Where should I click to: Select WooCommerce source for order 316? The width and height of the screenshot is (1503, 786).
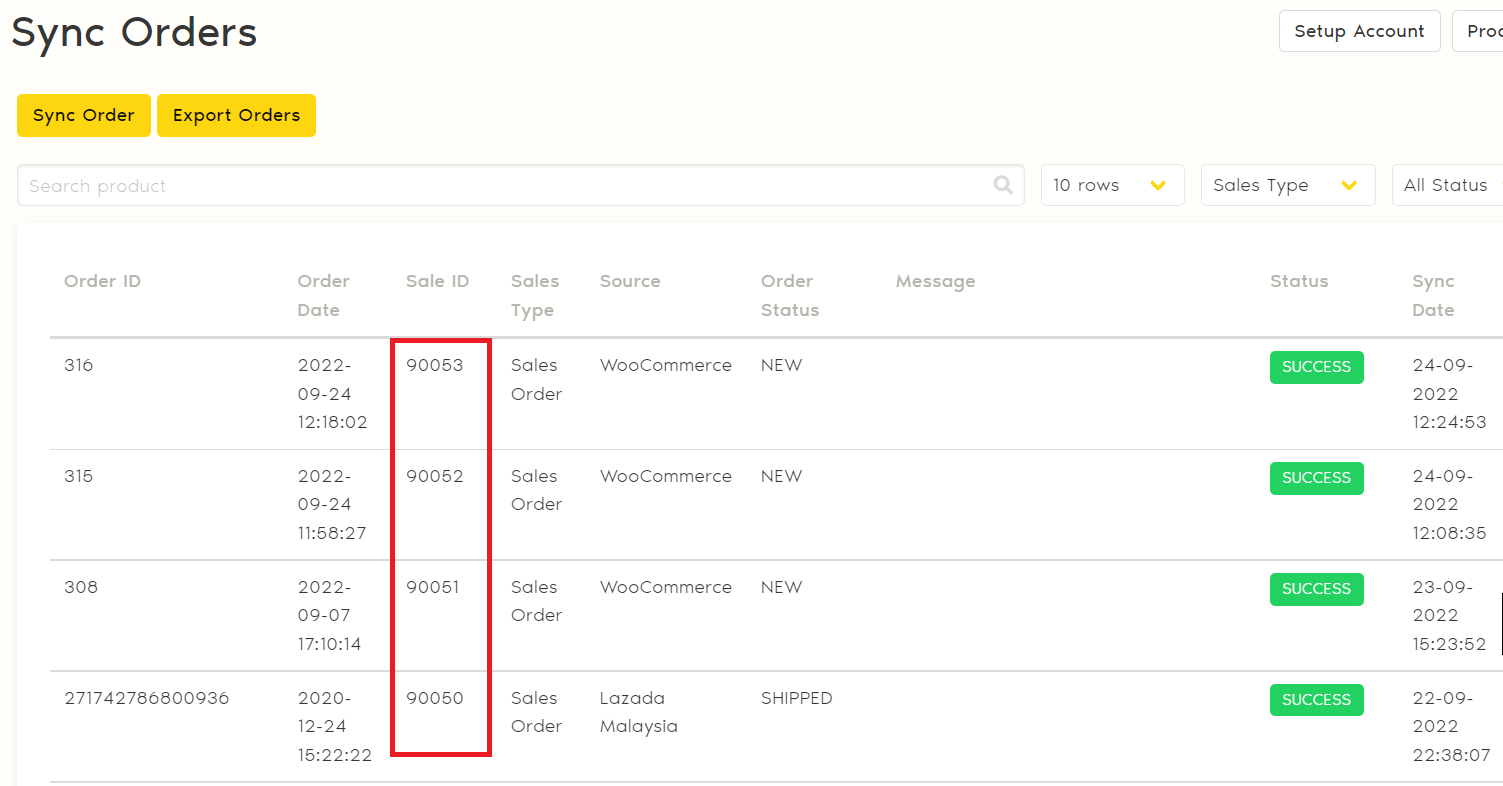(x=666, y=365)
